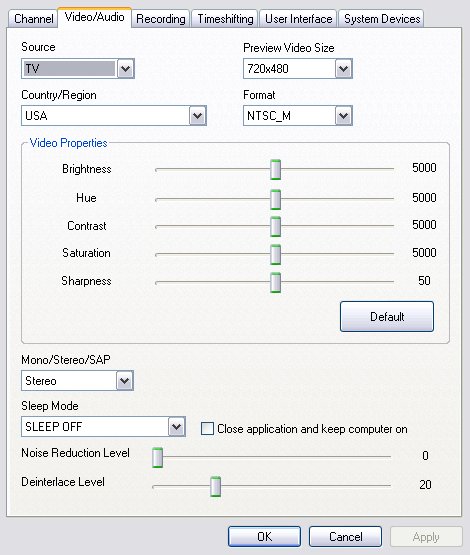Confirm settings with OK button
Screen dimensions: 470x555
[264, 537]
